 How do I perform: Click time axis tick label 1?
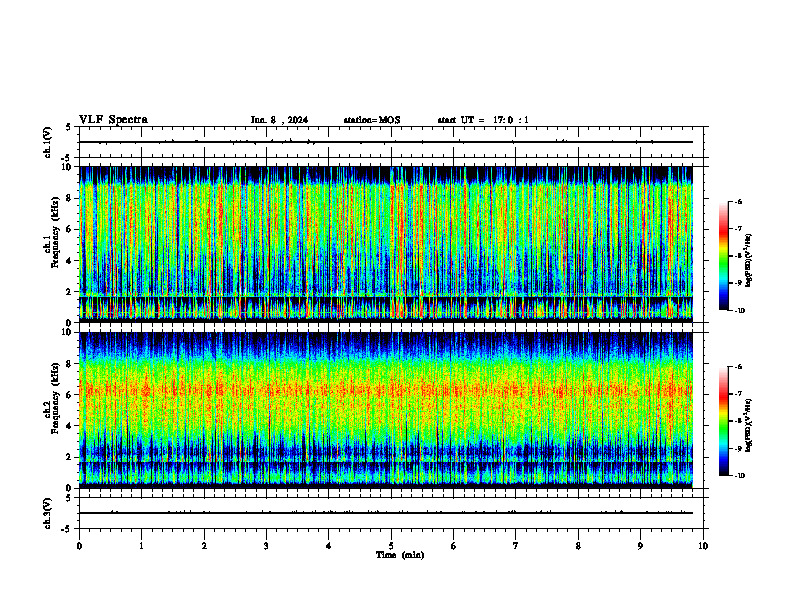point(141,546)
